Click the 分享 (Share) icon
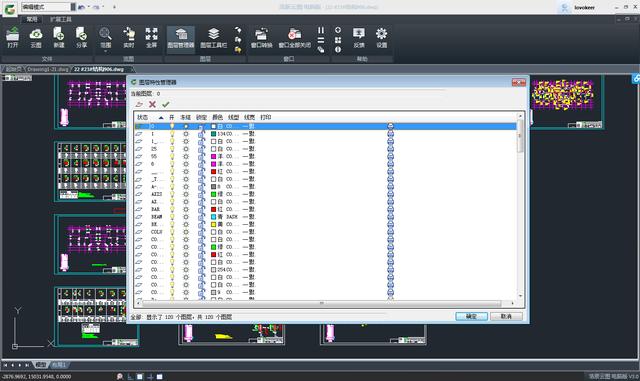The width and height of the screenshot is (640, 381). coord(82,37)
